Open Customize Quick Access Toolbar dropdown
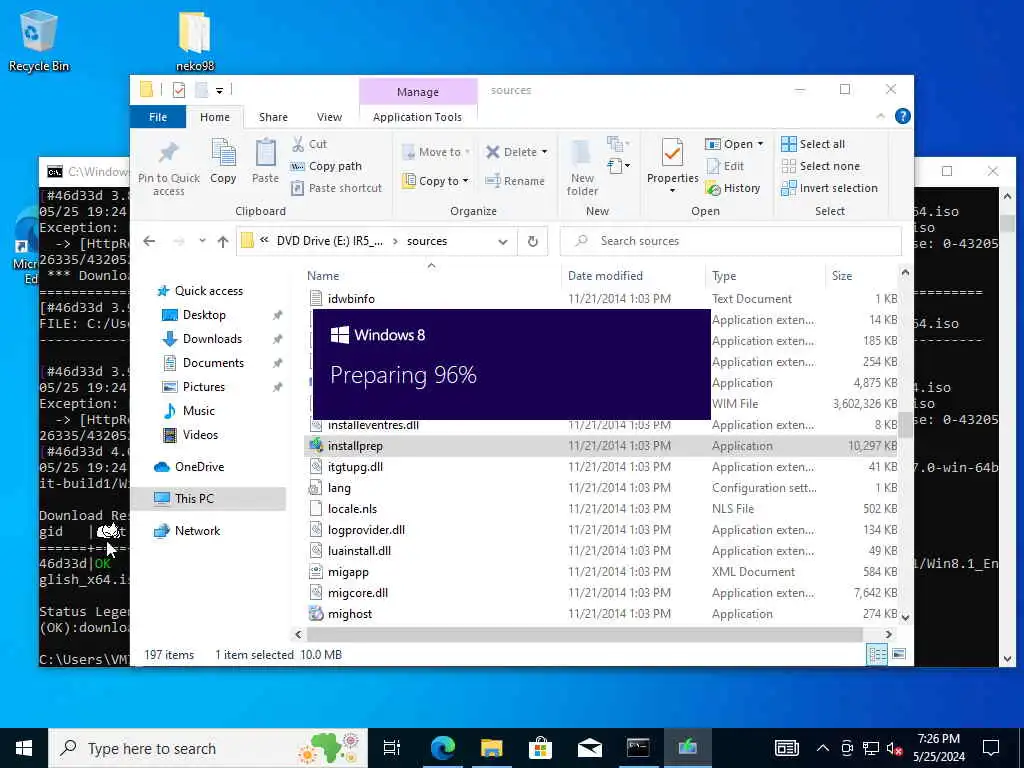This screenshot has width=1024, height=768. (219, 90)
